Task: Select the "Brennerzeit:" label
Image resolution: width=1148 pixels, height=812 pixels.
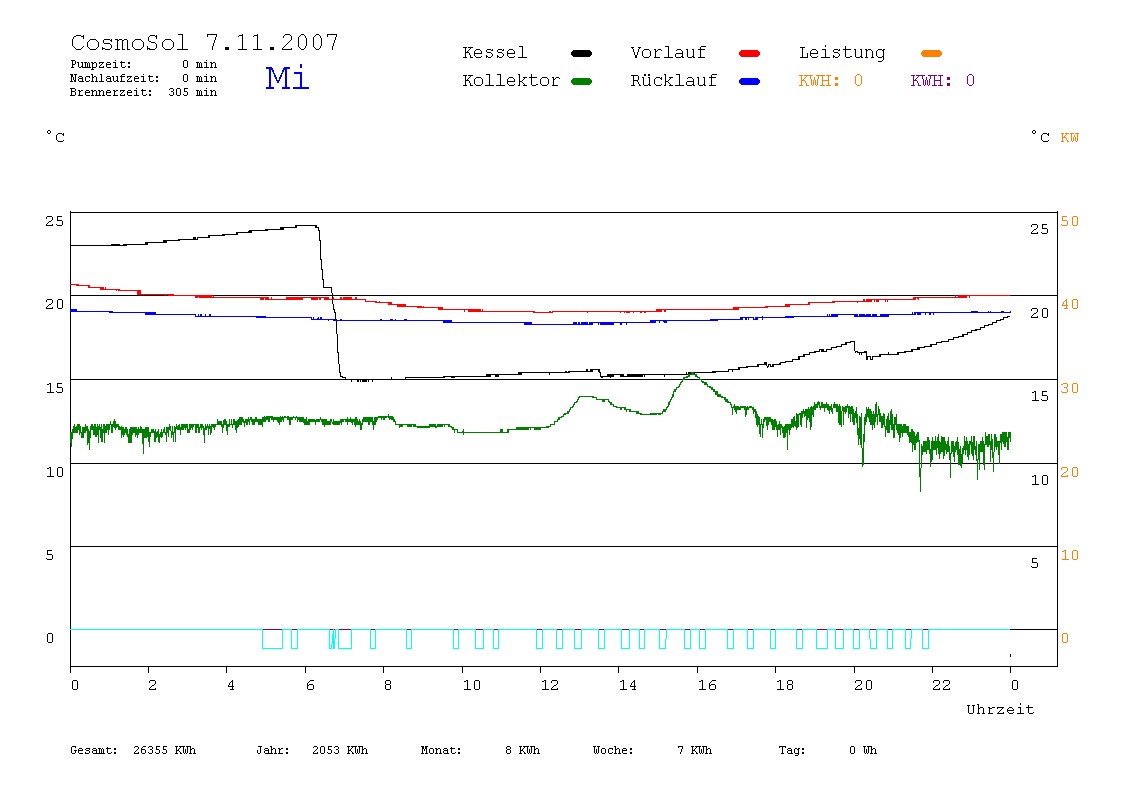Action: click(x=111, y=92)
